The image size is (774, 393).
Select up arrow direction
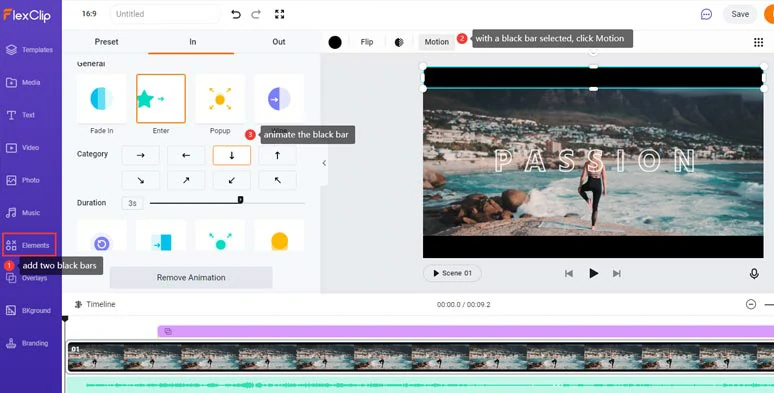(x=277, y=155)
